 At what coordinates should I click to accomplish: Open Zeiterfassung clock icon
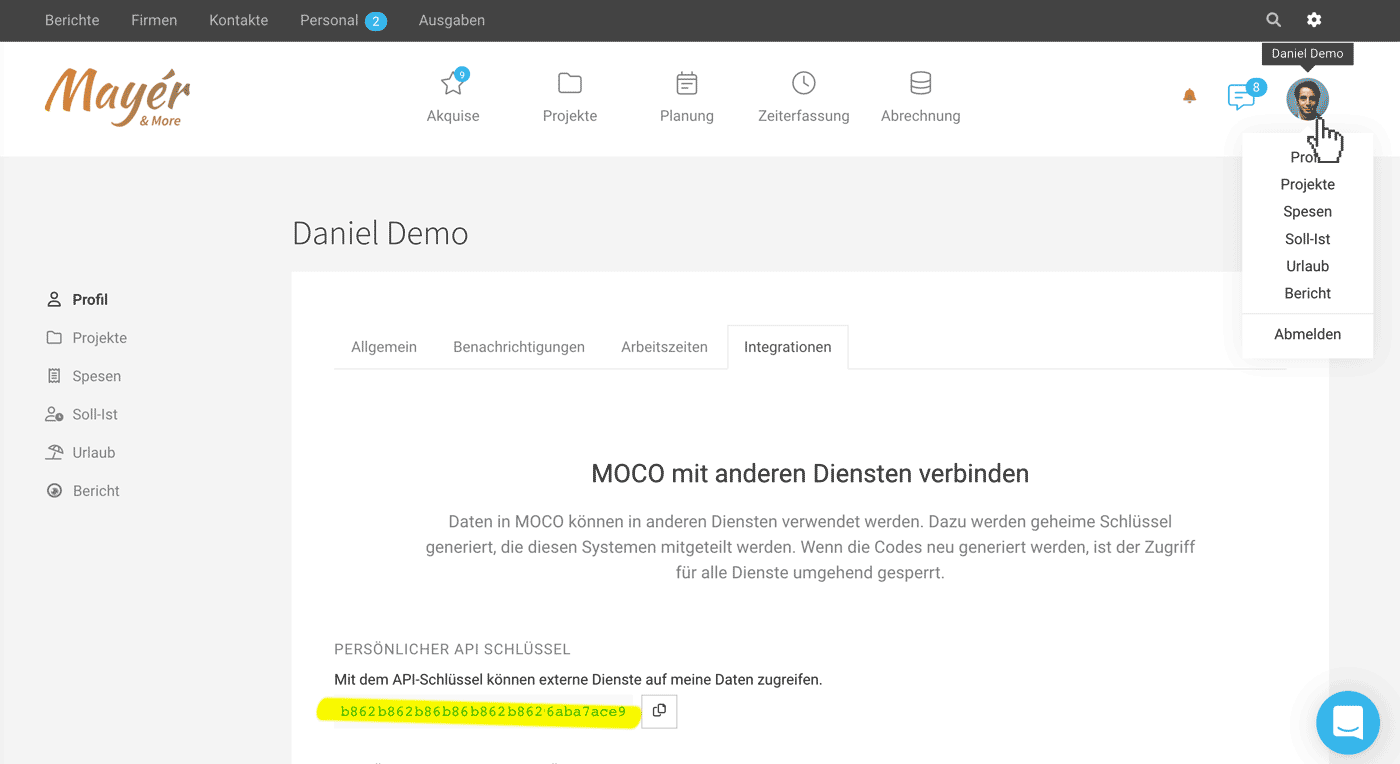point(804,83)
